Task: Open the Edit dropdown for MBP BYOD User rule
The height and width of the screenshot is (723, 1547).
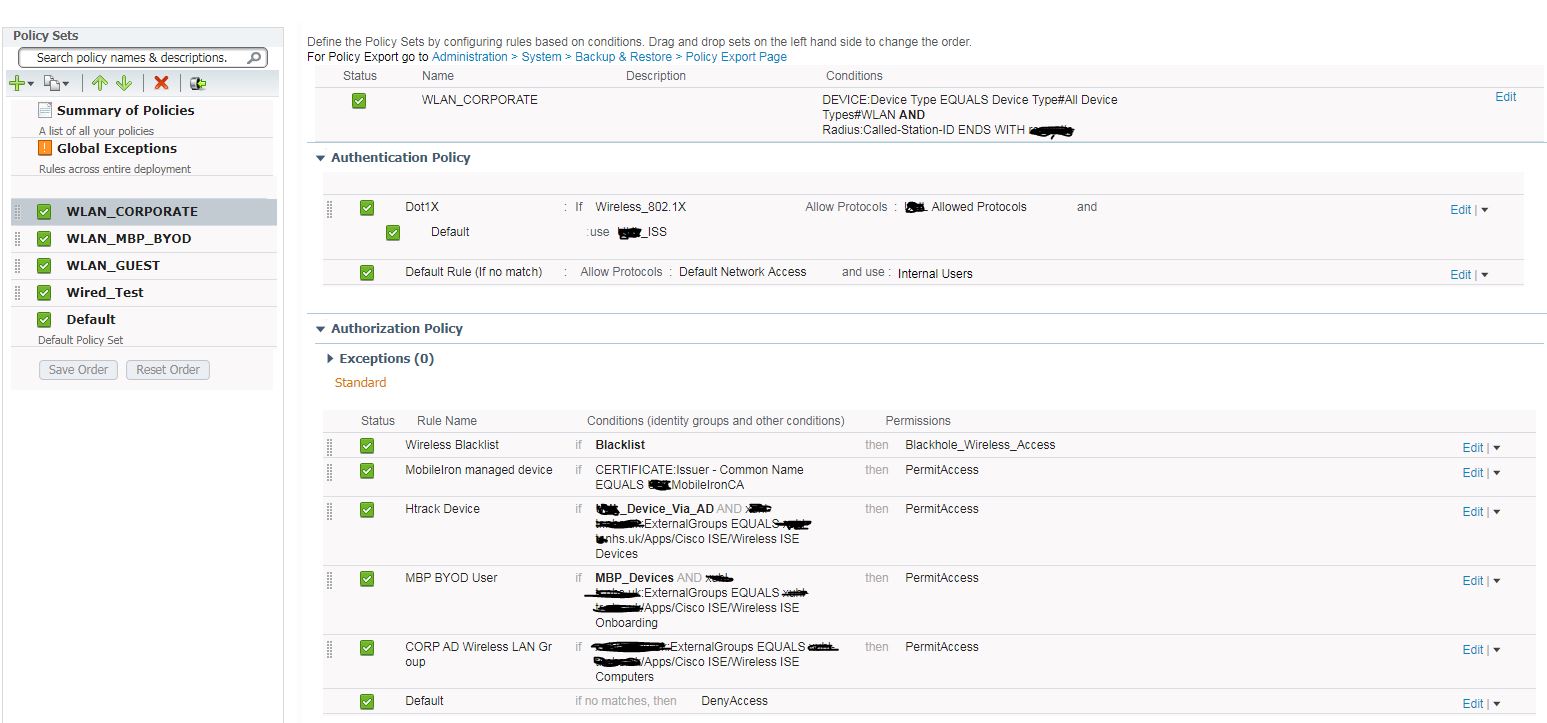Action: [x=1495, y=580]
